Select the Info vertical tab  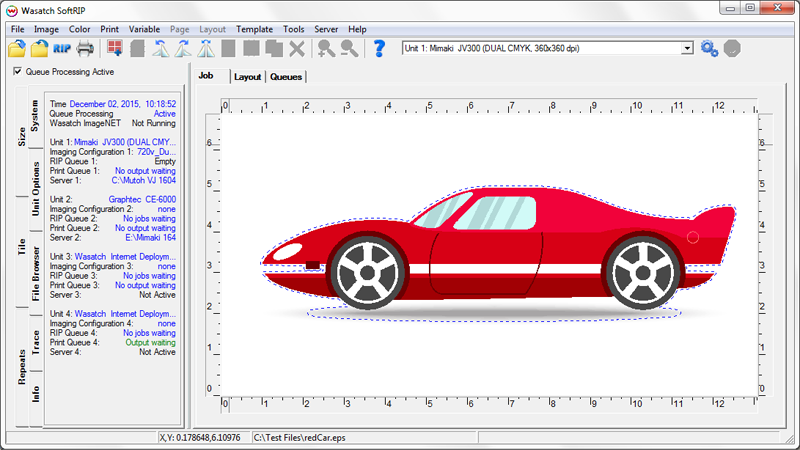tap(35, 394)
